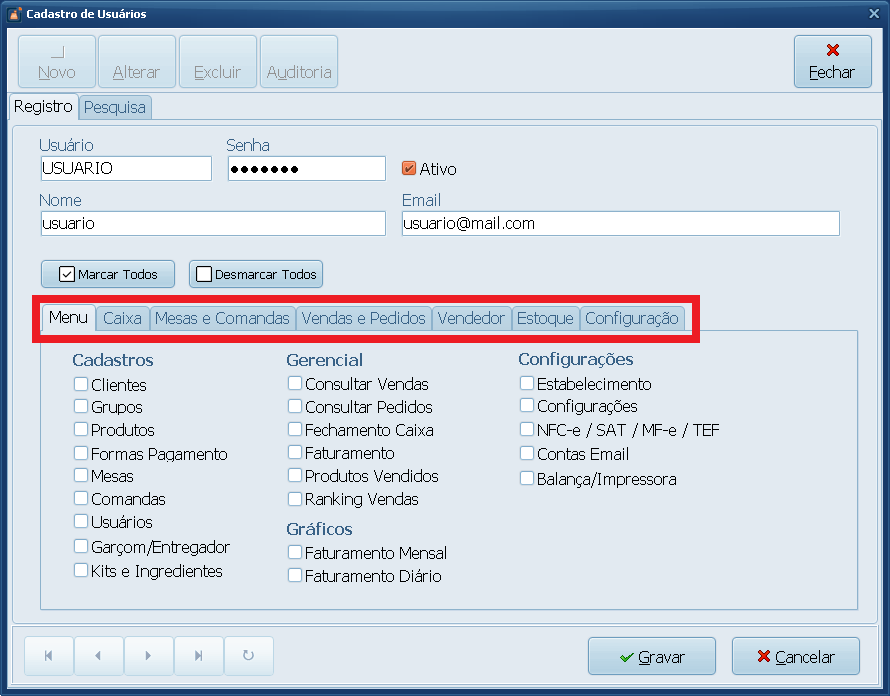Screen dimensions: 890x696
Task: Click the next record arrow
Action: [148, 656]
